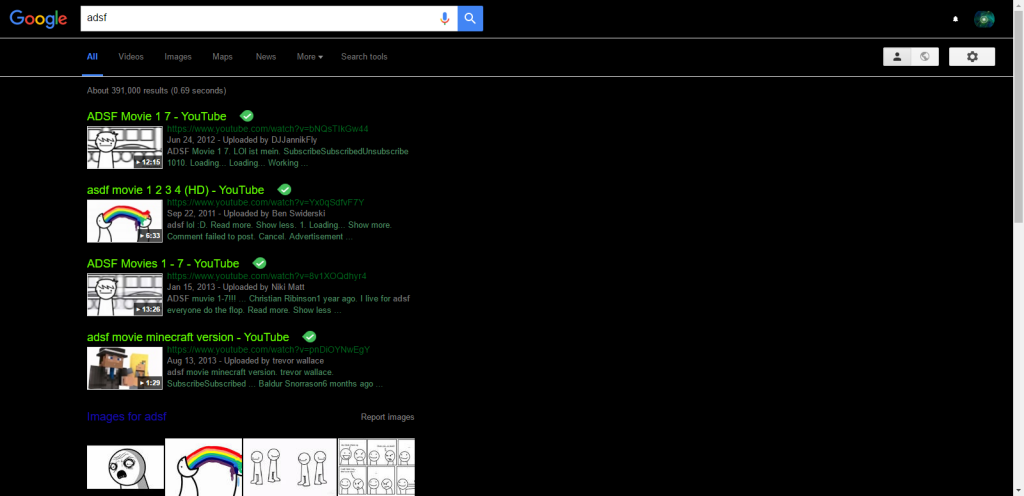
Task: Click text Jan 15, 2013 - Uploaded by Niki Matt
Action: pyautogui.click(x=236, y=287)
